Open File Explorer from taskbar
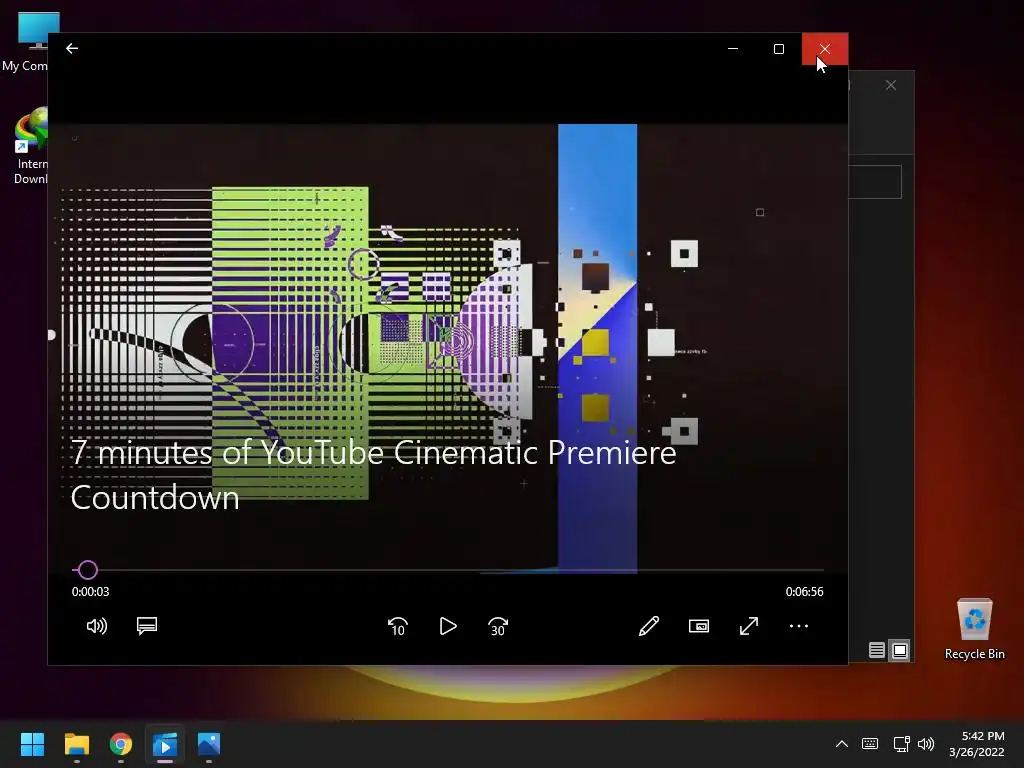This screenshot has height=768, width=1024. tap(76, 744)
